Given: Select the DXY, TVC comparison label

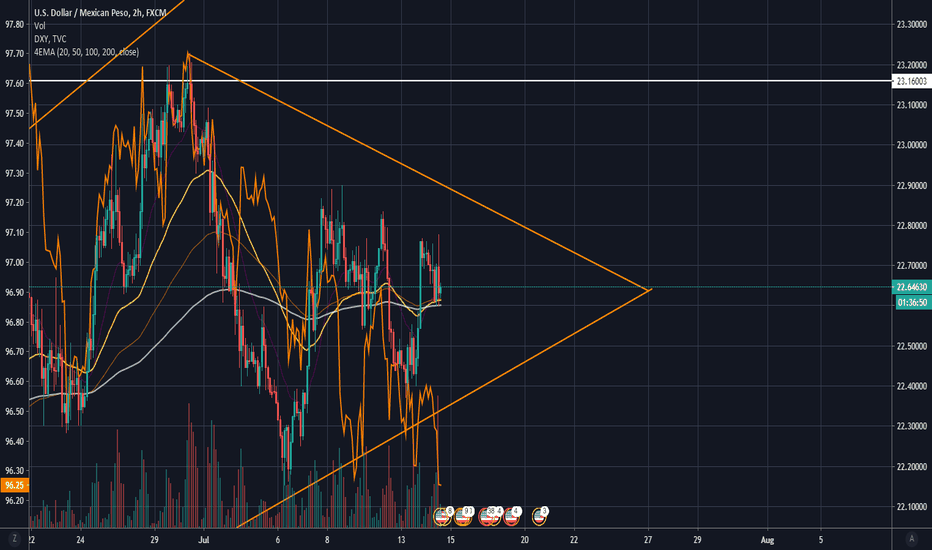Looking at the screenshot, I should [50, 39].
